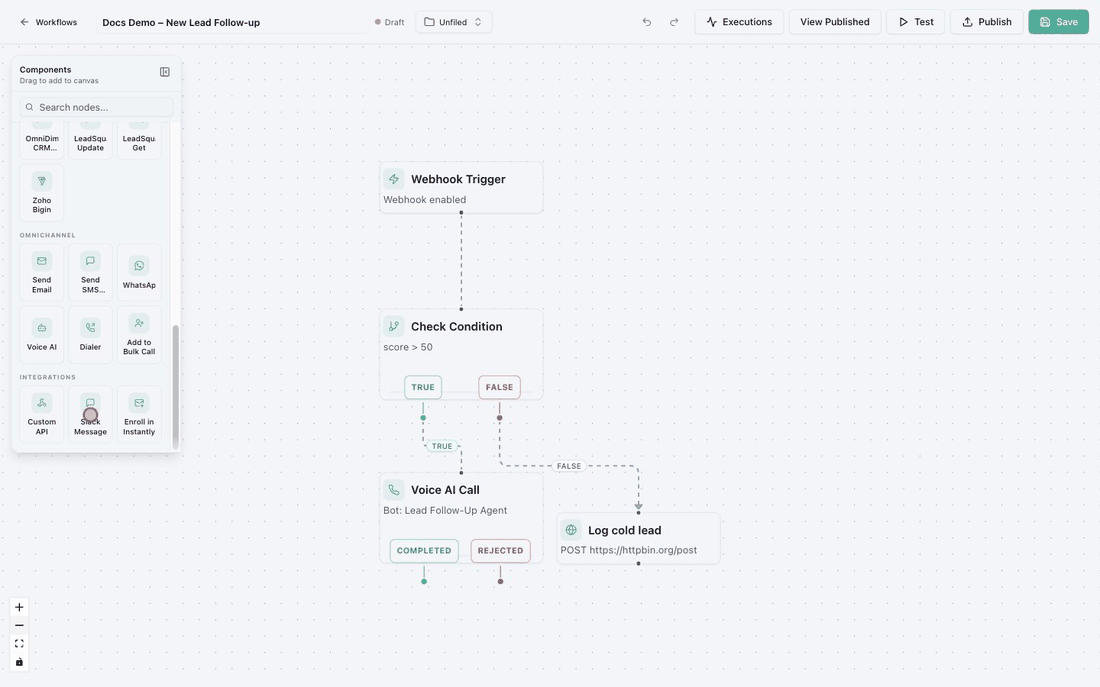Click the 'POST https://httpbin.org/post' text

[629, 550]
